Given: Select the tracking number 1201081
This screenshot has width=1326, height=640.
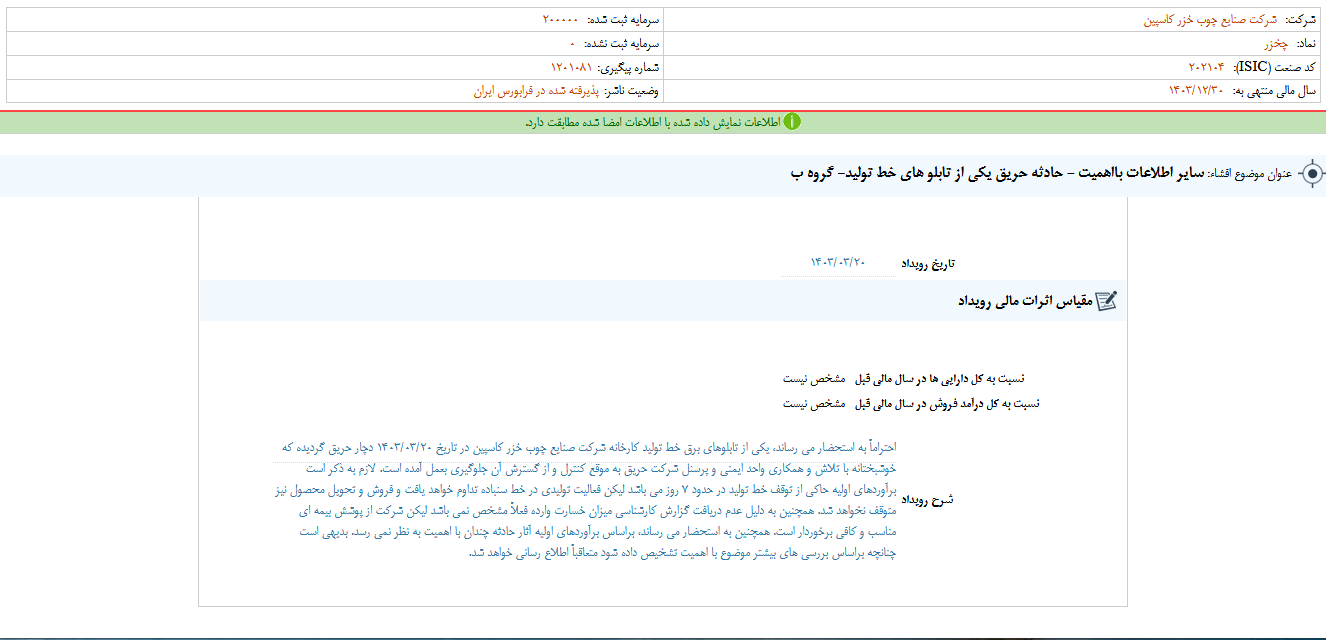Looking at the screenshot, I should [x=571, y=67].
